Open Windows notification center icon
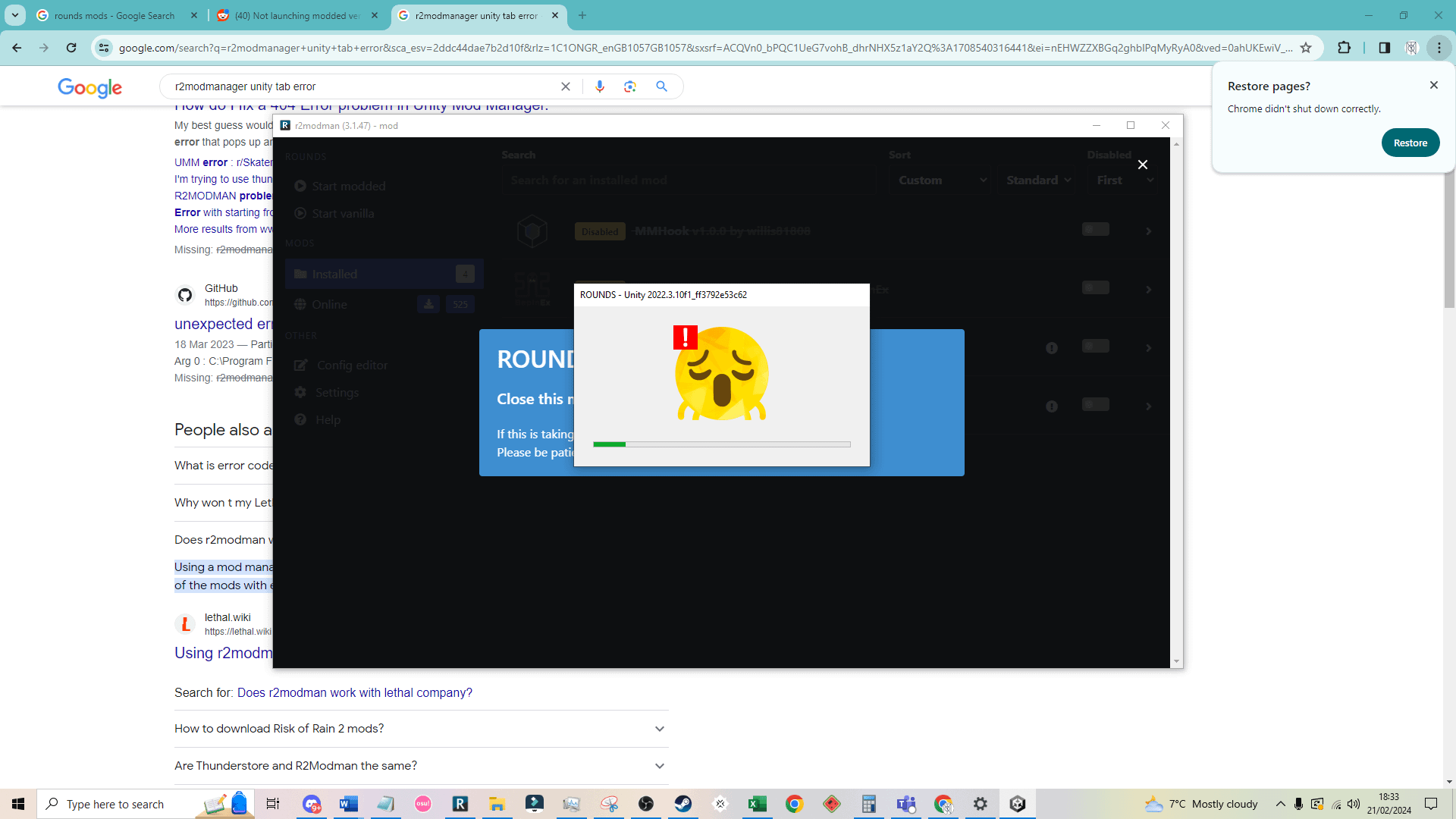The image size is (1456, 819). (1431, 804)
